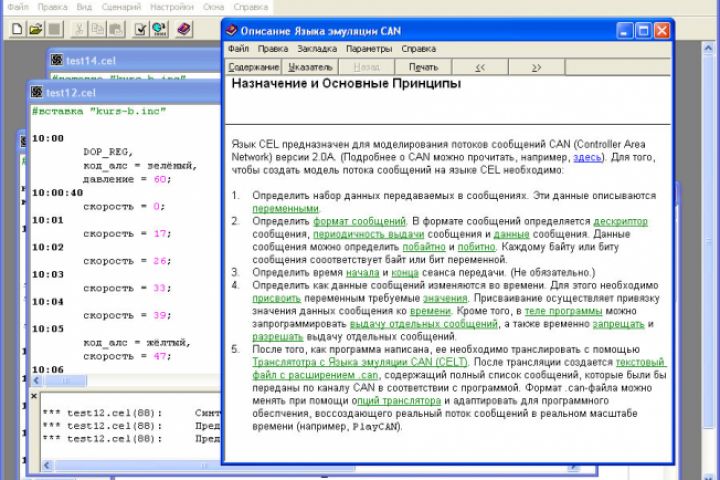Follow the значения link
This screenshot has width=720, height=480.
coord(444,299)
